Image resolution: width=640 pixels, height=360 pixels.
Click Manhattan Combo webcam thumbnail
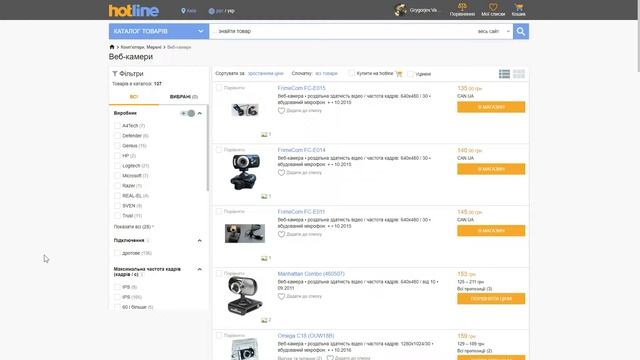[x=245, y=296]
